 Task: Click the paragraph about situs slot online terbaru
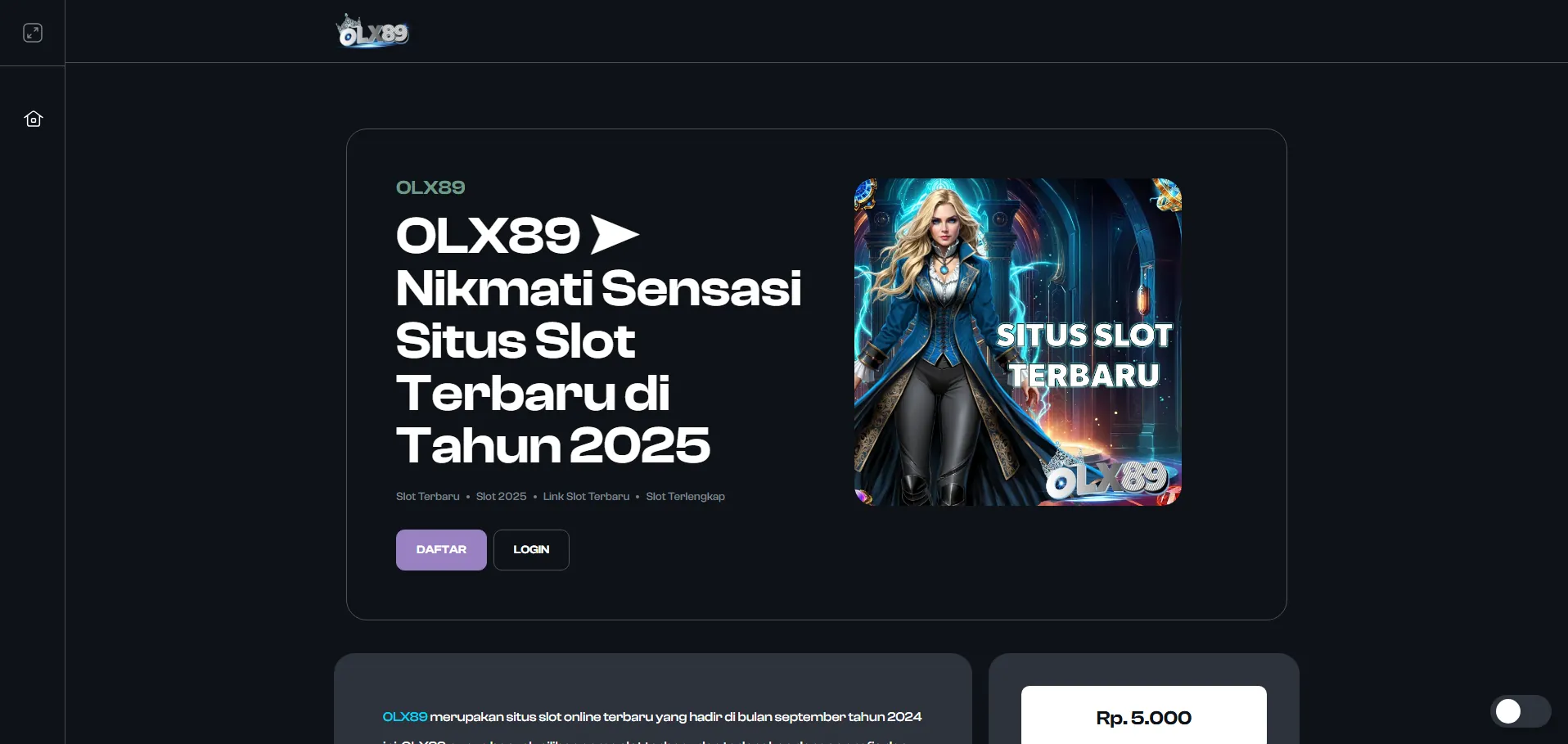[x=675, y=717]
